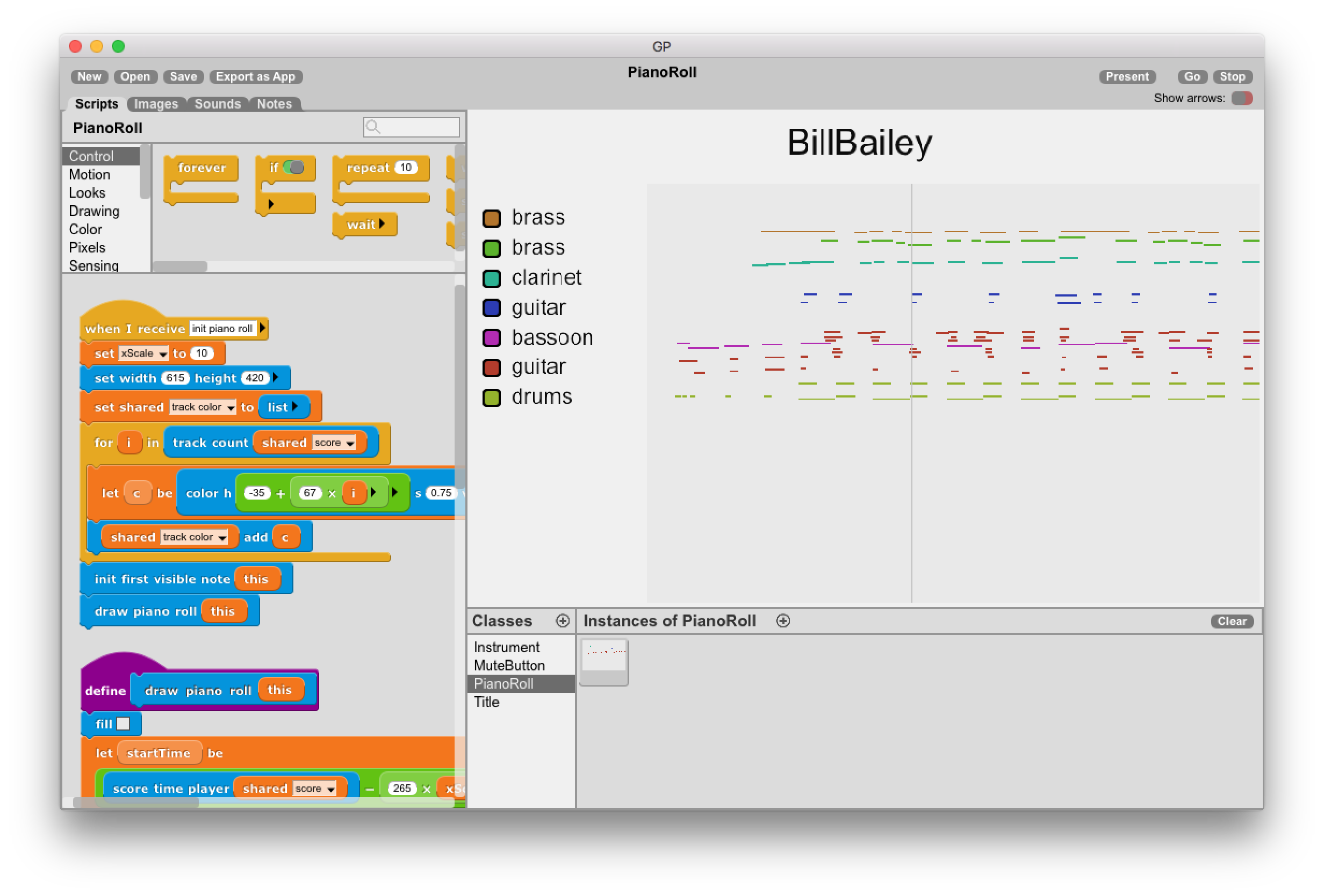This screenshot has width=1324, height=896.
Task: Select the Motion block category
Action: pyautogui.click(x=101, y=174)
